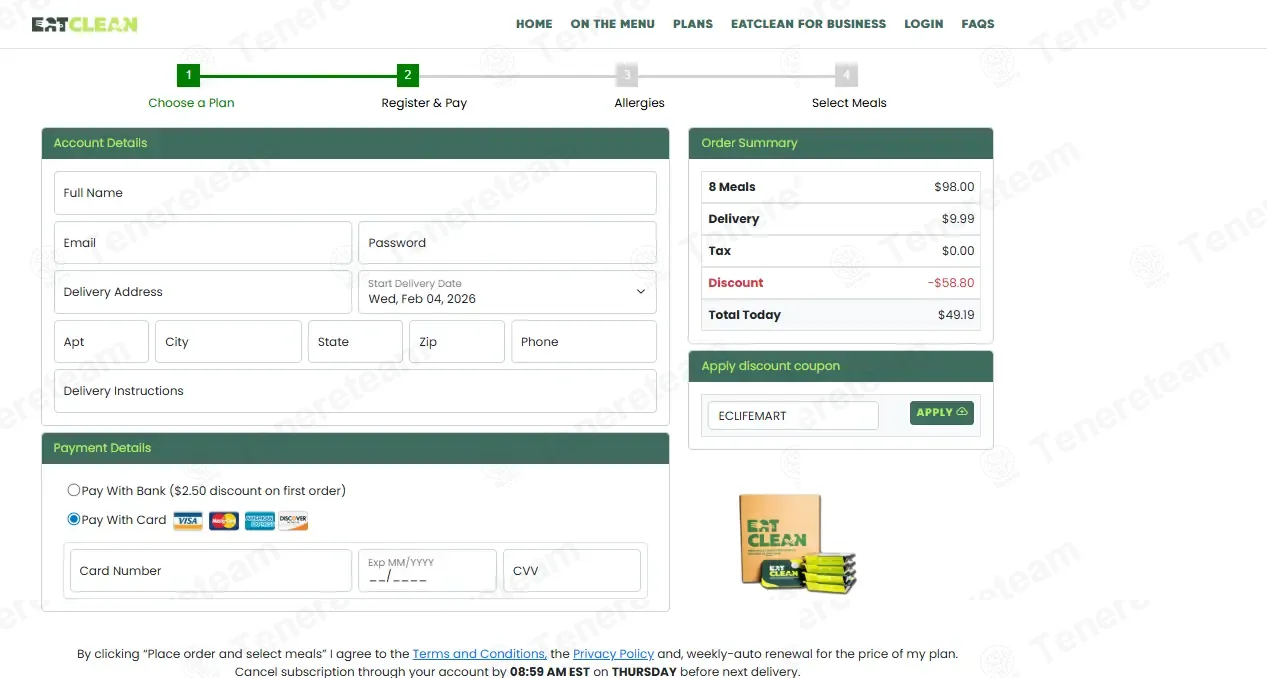Select Pay With Card radio option
The image size is (1267, 678).
(74, 519)
